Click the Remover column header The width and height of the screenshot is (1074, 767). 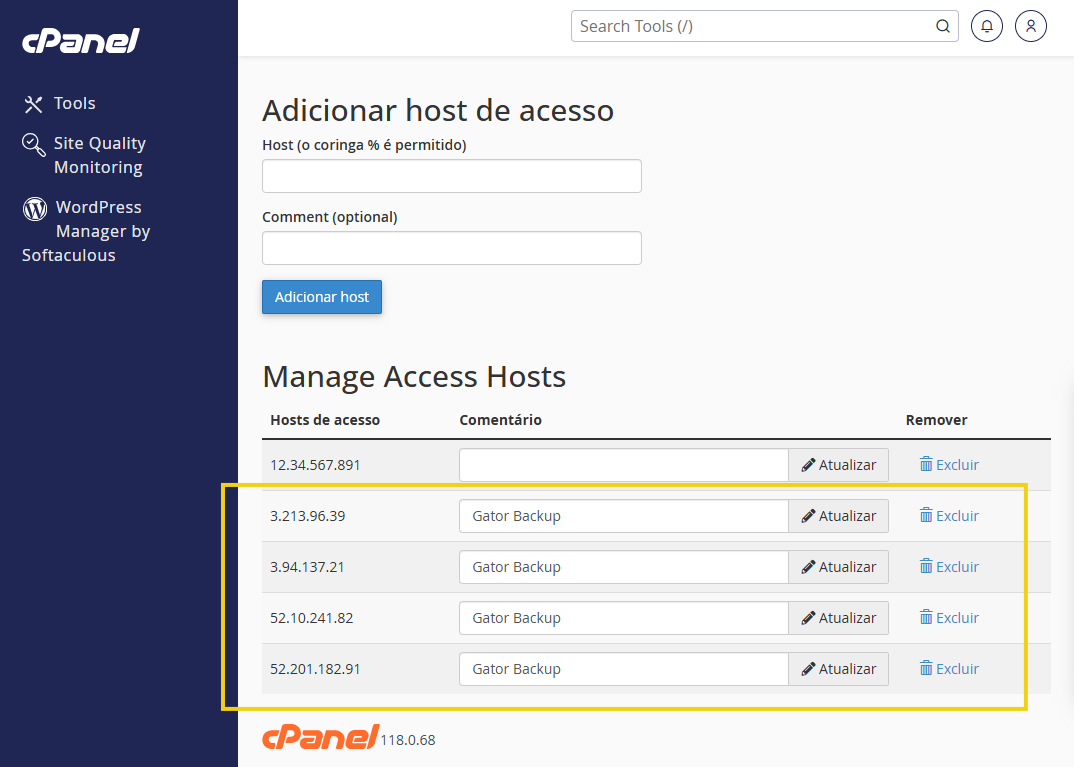[936, 420]
